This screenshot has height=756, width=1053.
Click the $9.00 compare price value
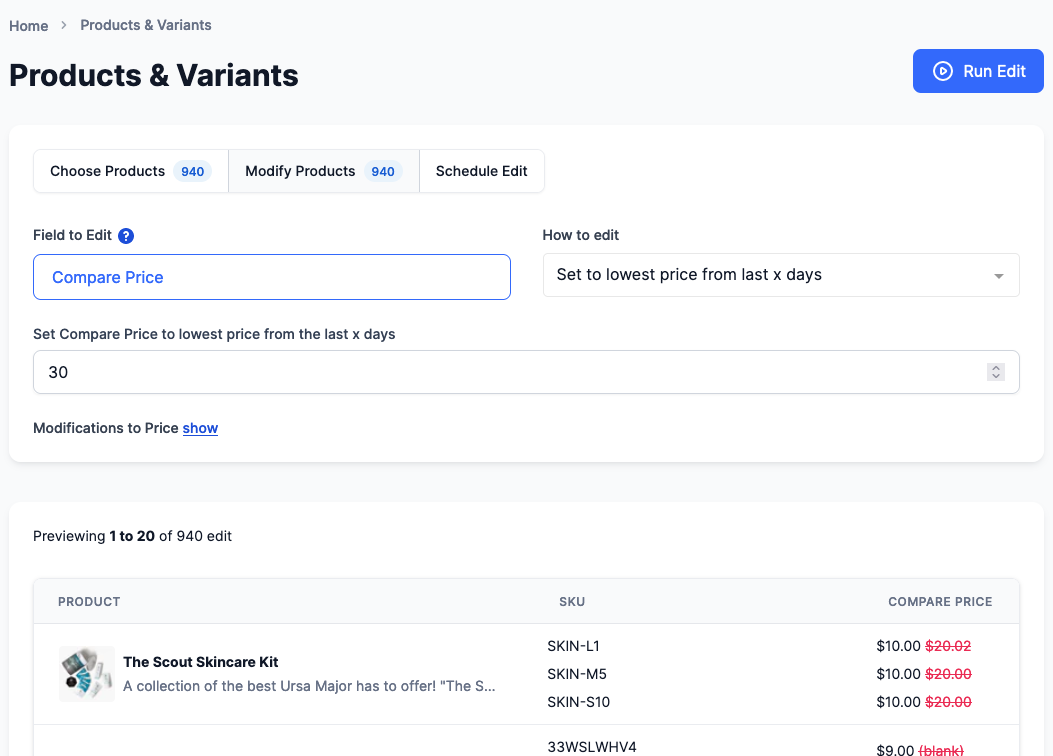click(x=895, y=750)
